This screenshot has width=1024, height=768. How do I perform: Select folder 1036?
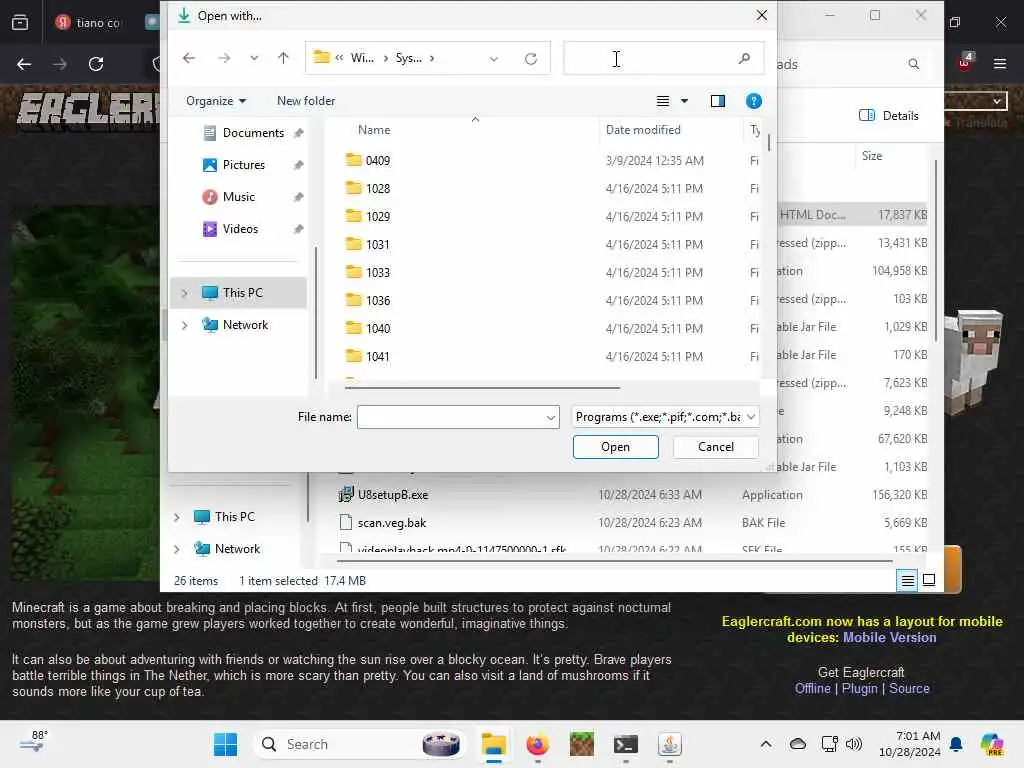(x=377, y=301)
